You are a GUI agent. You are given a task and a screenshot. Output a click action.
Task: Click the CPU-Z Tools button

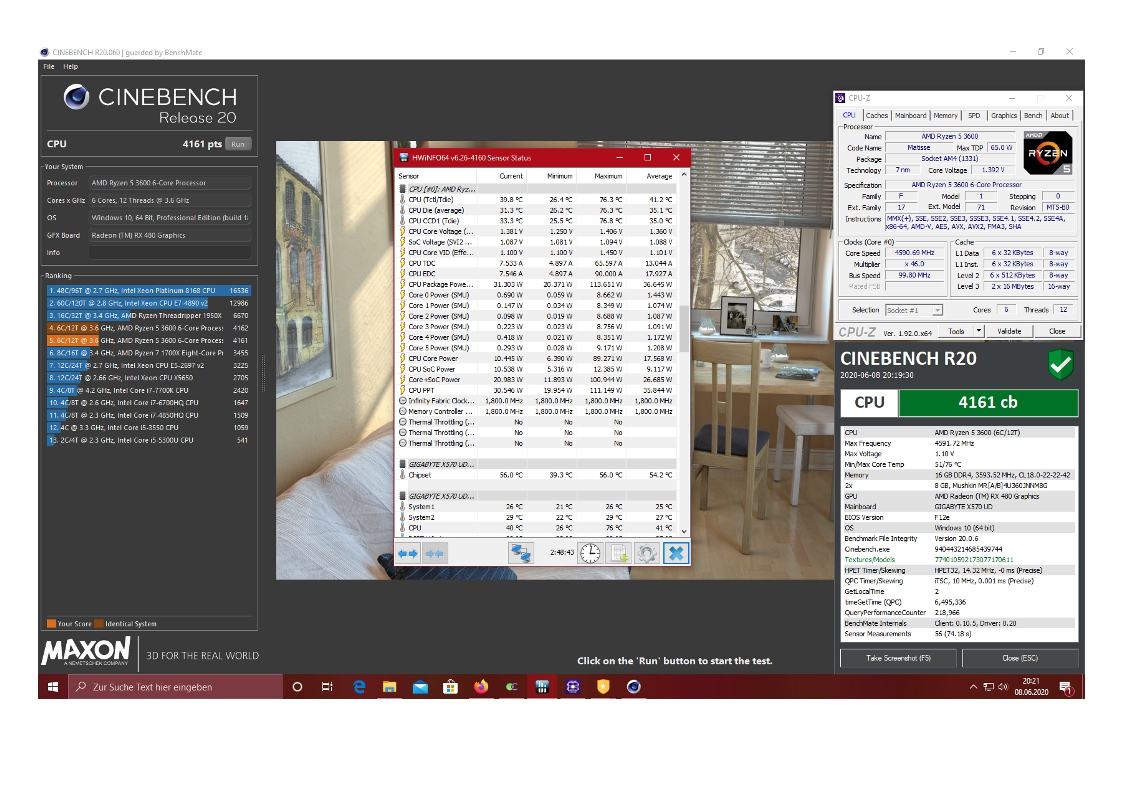(x=956, y=331)
